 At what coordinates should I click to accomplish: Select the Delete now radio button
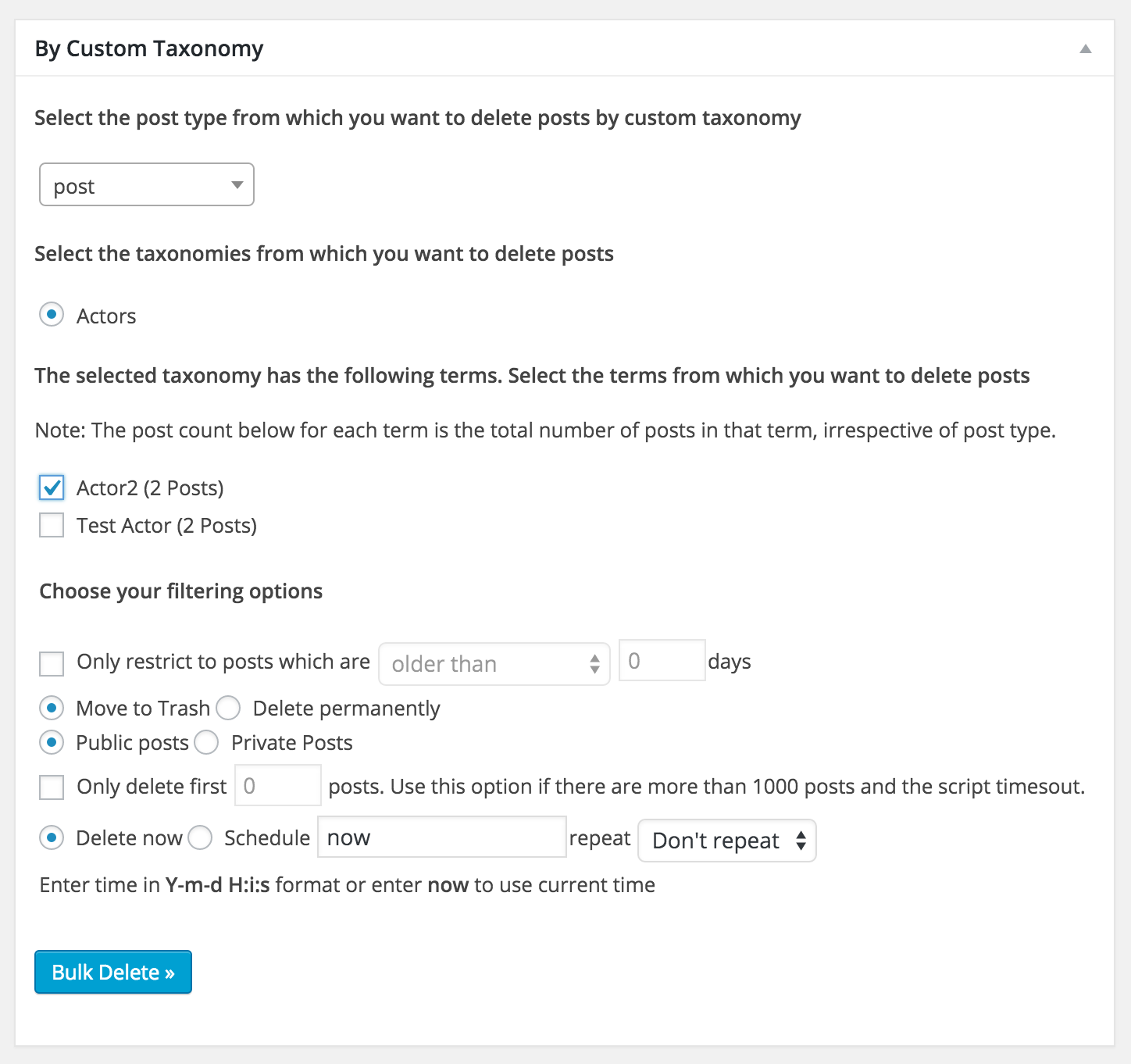click(52, 838)
